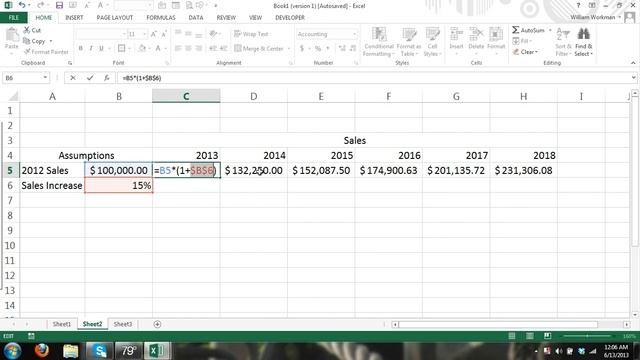Click Format as Table icon
Screen dimensions: 640x360
pyautogui.click(x=409, y=35)
